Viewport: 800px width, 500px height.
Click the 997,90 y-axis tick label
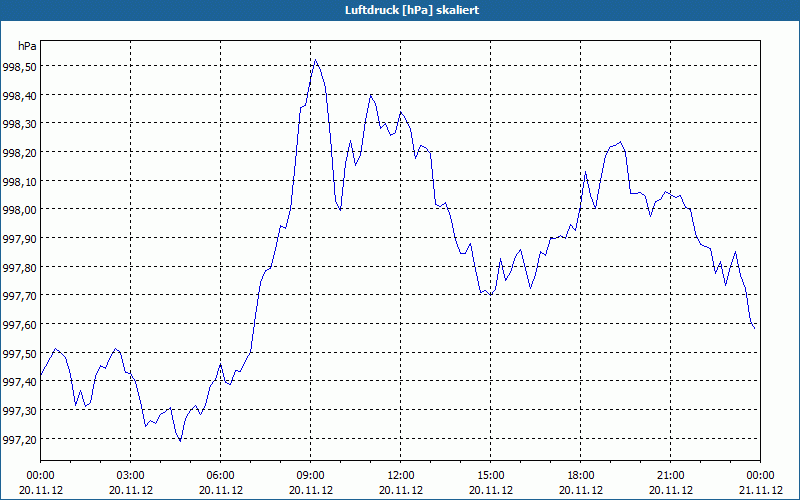click(x=18, y=238)
